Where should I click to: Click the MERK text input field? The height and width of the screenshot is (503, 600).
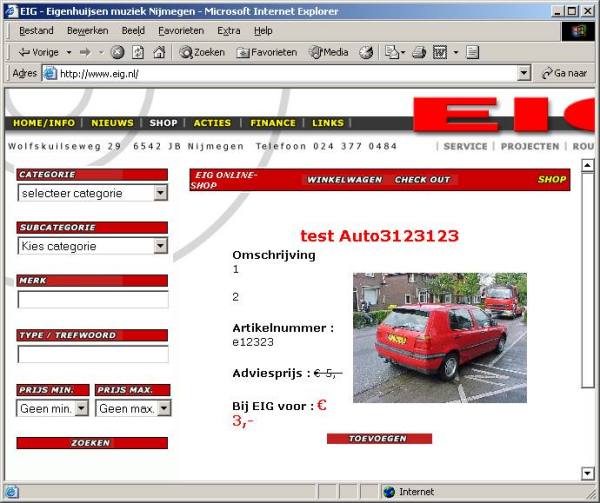pos(93,300)
